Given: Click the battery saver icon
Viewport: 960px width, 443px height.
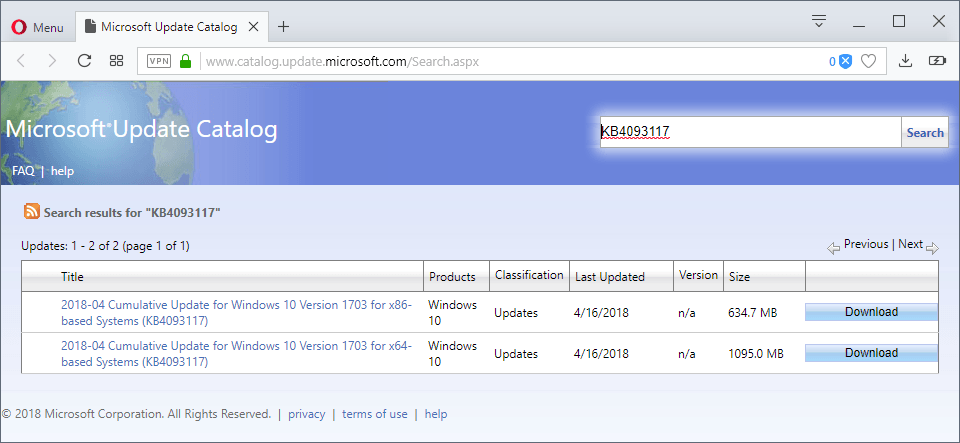Looking at the screenshot, I should pos(937,61).
